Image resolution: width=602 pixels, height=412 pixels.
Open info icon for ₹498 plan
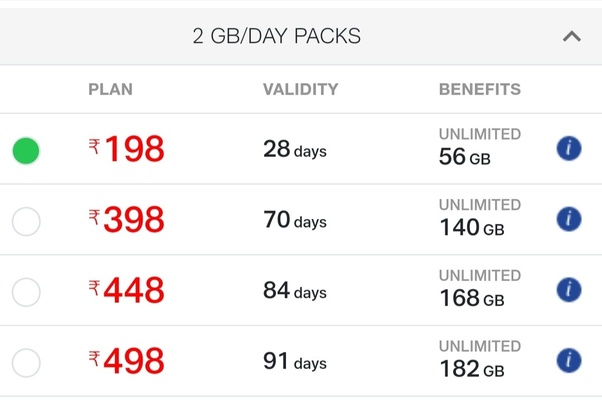point(569,360)
